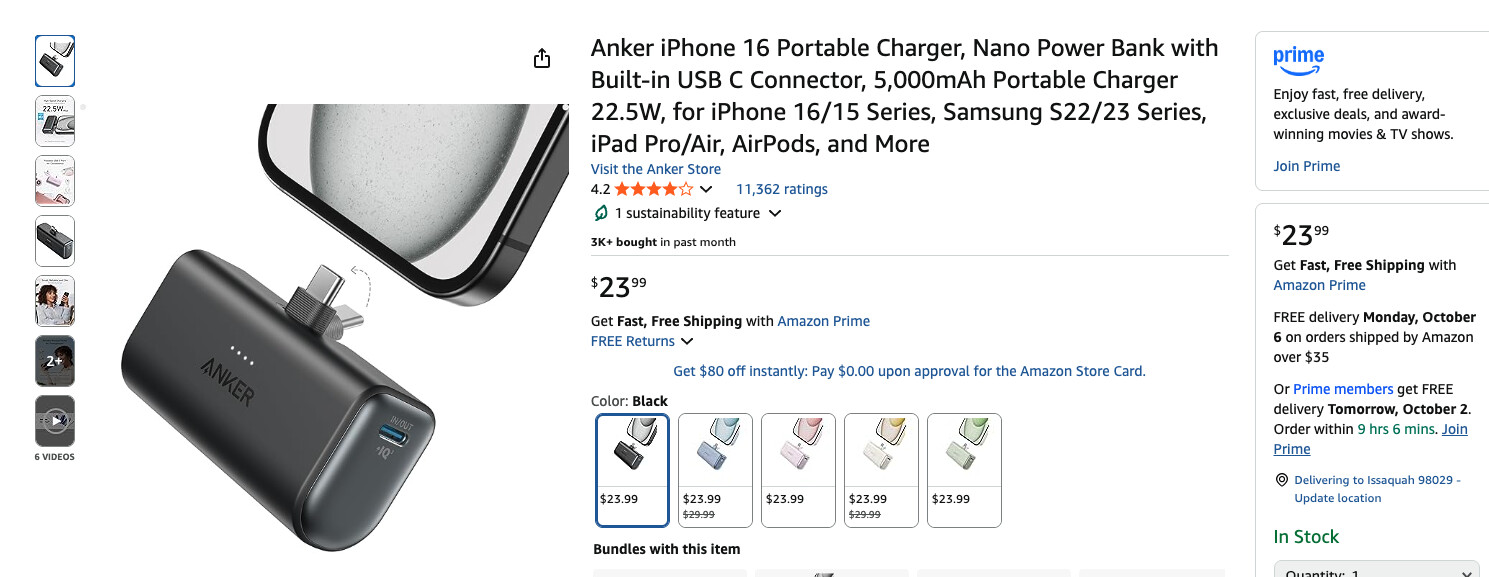
Task: Click the share icon above product image
Action: pos(542,59)
